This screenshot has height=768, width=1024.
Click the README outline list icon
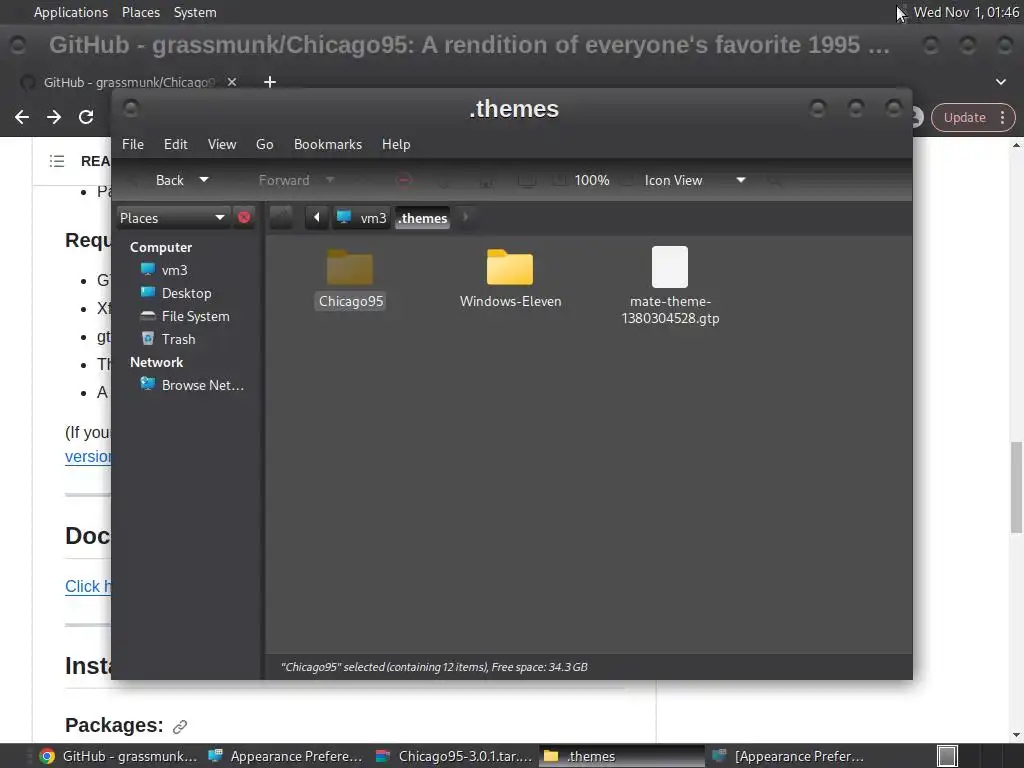point(57,161)
